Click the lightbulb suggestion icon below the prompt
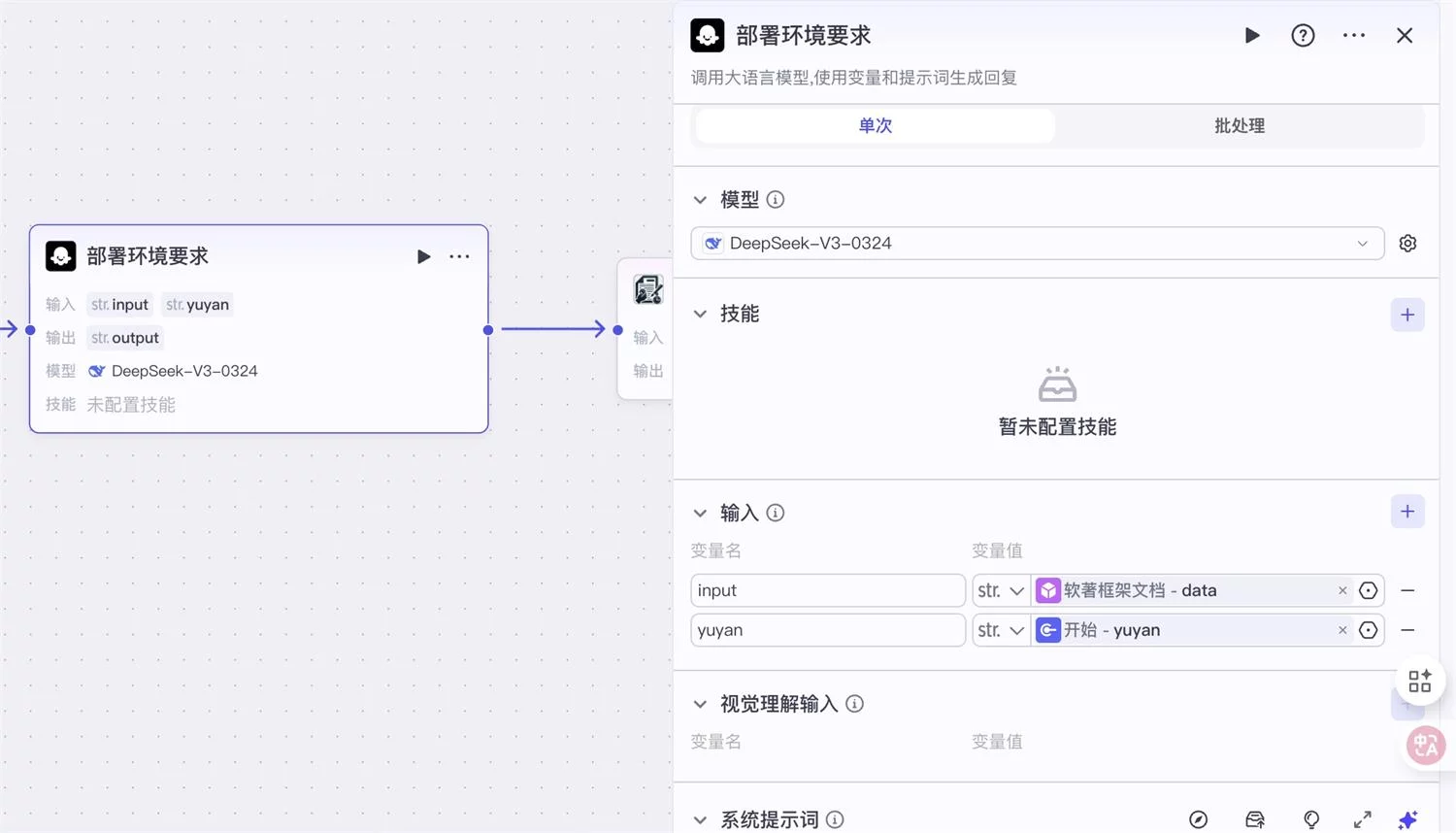Screen dimensions: 1456x833 (1311, 820)
